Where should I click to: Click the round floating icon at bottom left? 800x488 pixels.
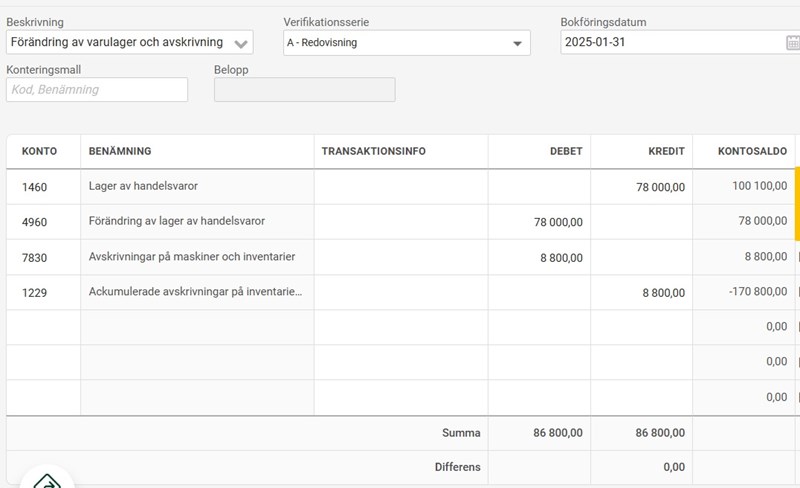[46, 477]
